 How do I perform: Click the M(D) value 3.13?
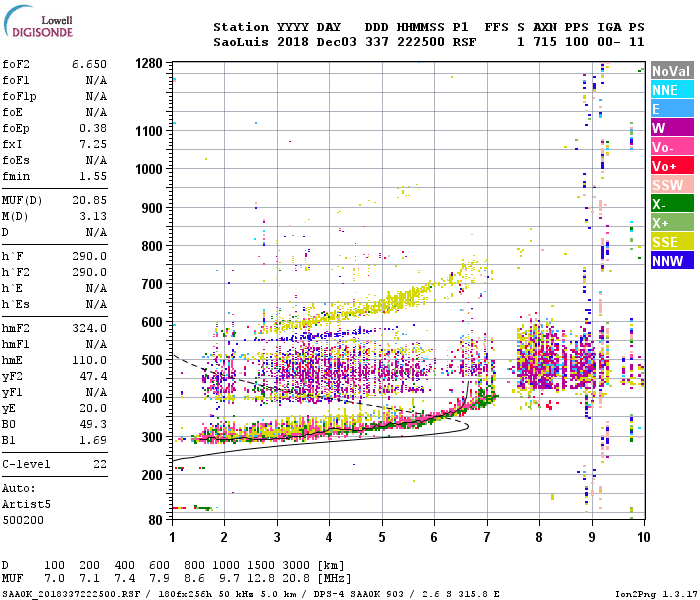click(x=93, y=216)
